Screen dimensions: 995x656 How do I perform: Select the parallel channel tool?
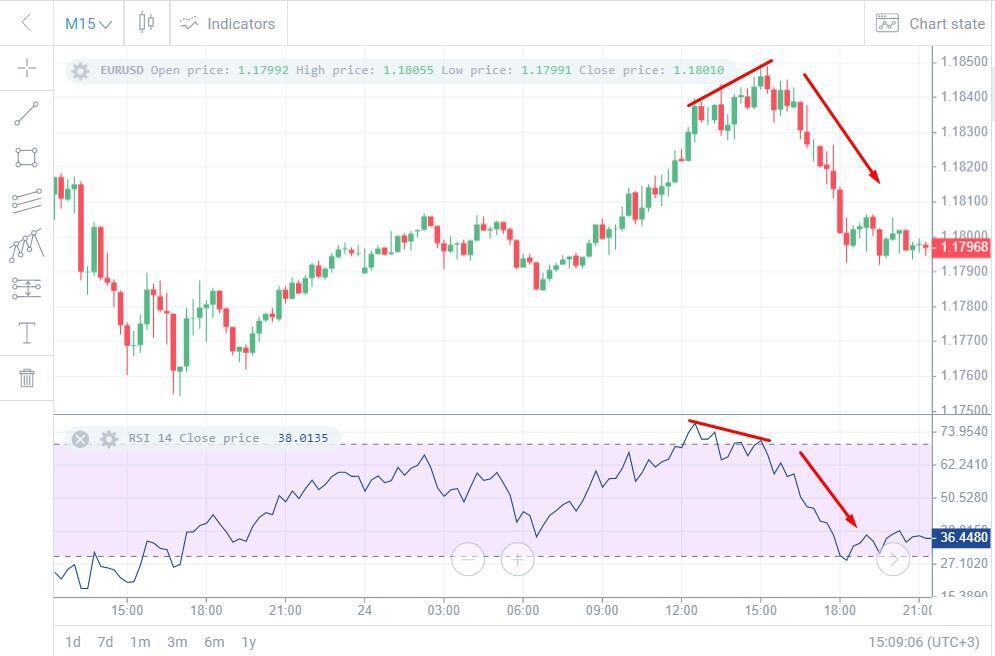pyautogui.click(x=27, y=201)
